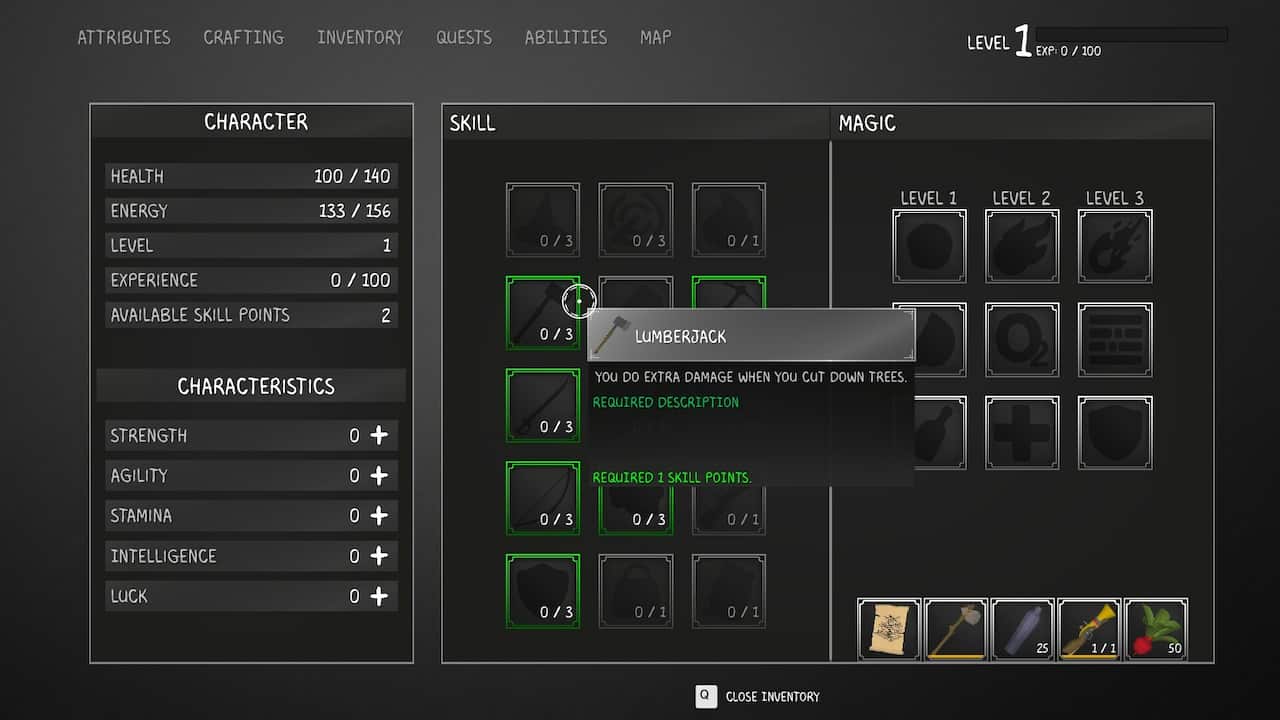Add a point to Agility

click(x=379, y=475)
